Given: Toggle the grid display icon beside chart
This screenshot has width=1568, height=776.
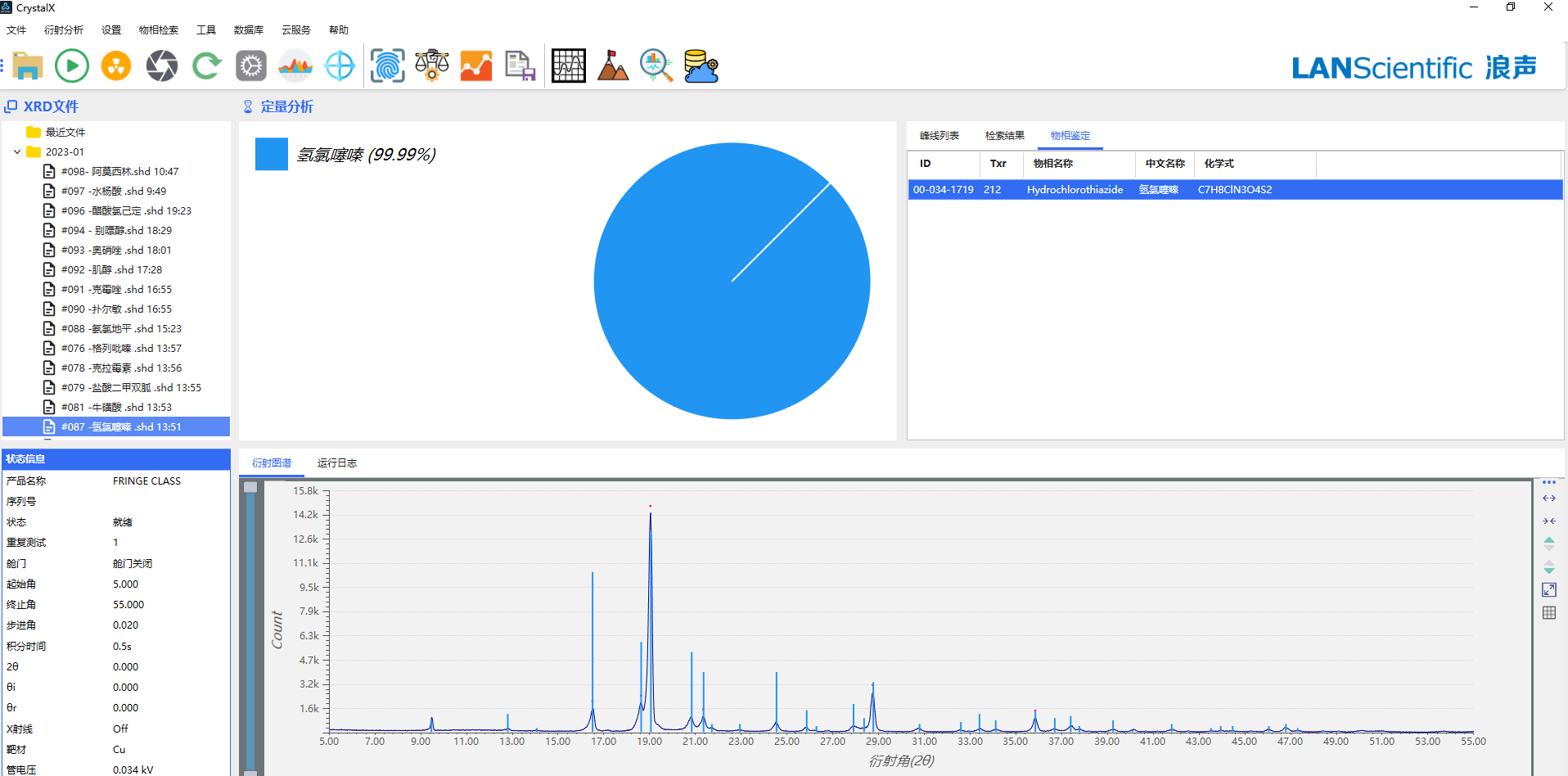Looking at the screenshot, I should (x=1548, y=613).
